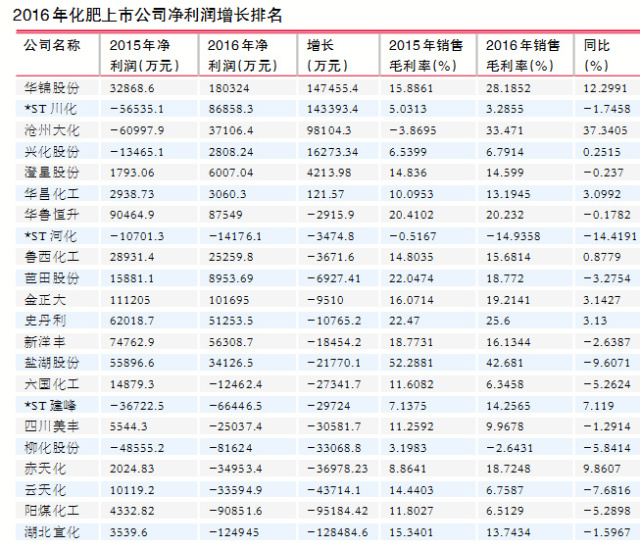
Task: Select the 公司名称 column header
Action: (x=52, y=45)
